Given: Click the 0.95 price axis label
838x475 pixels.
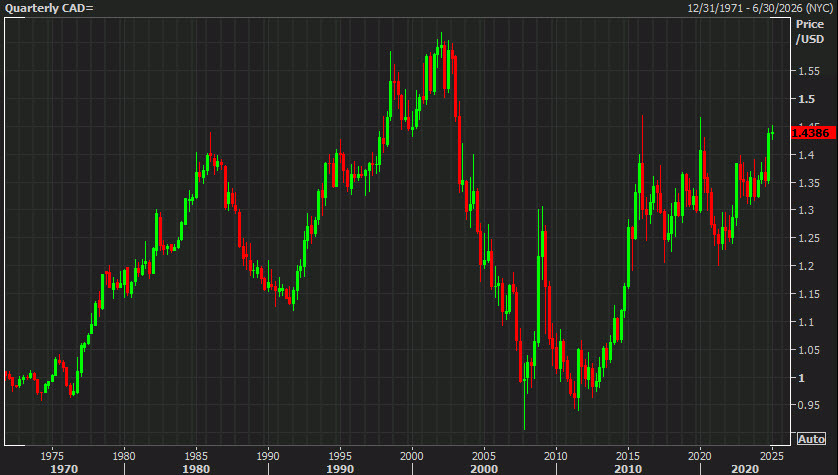Looking at the screenshot, I should [x=809, y=405].
